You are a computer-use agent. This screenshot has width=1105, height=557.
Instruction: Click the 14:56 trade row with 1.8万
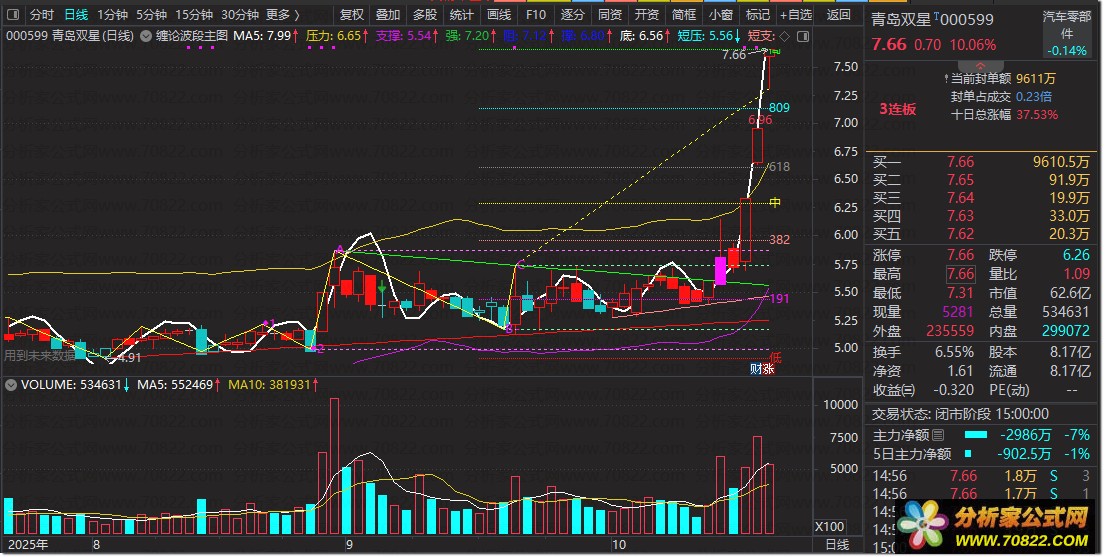[982, 476]
